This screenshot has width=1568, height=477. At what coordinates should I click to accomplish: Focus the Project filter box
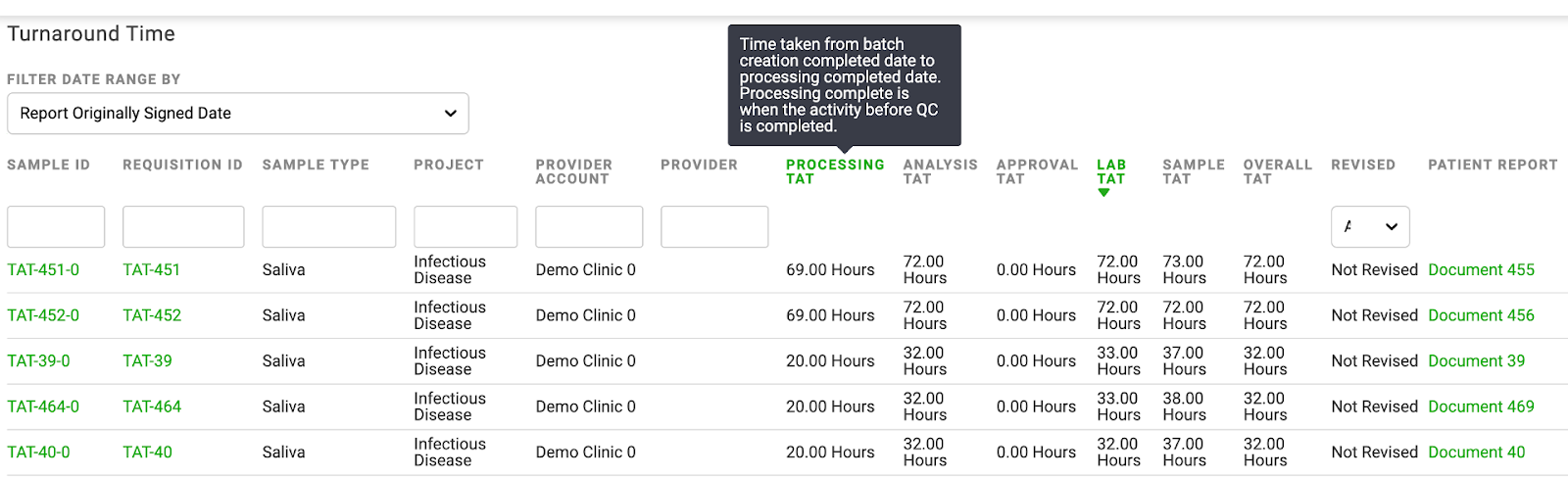[x=465, y=226]
